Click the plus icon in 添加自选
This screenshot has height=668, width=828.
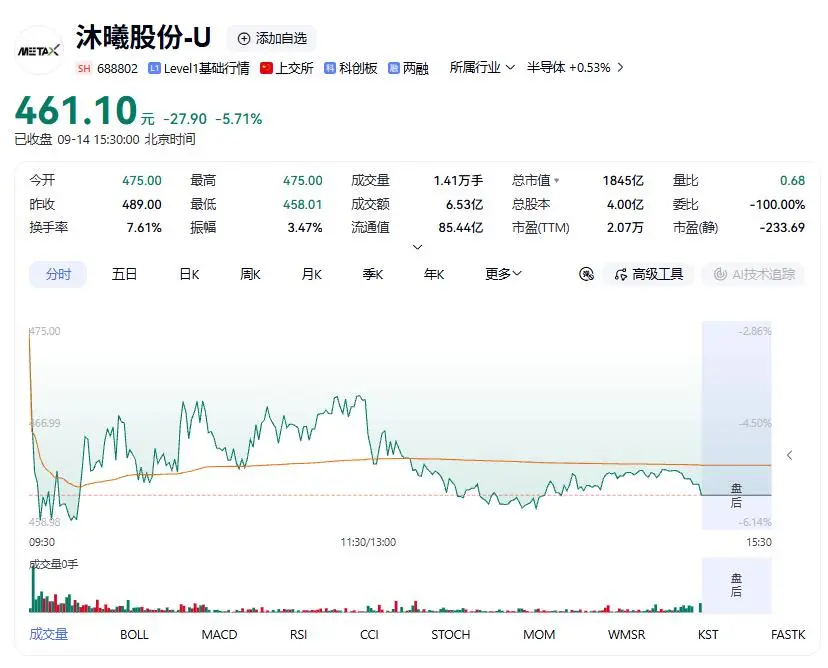(x=244, y=39)
